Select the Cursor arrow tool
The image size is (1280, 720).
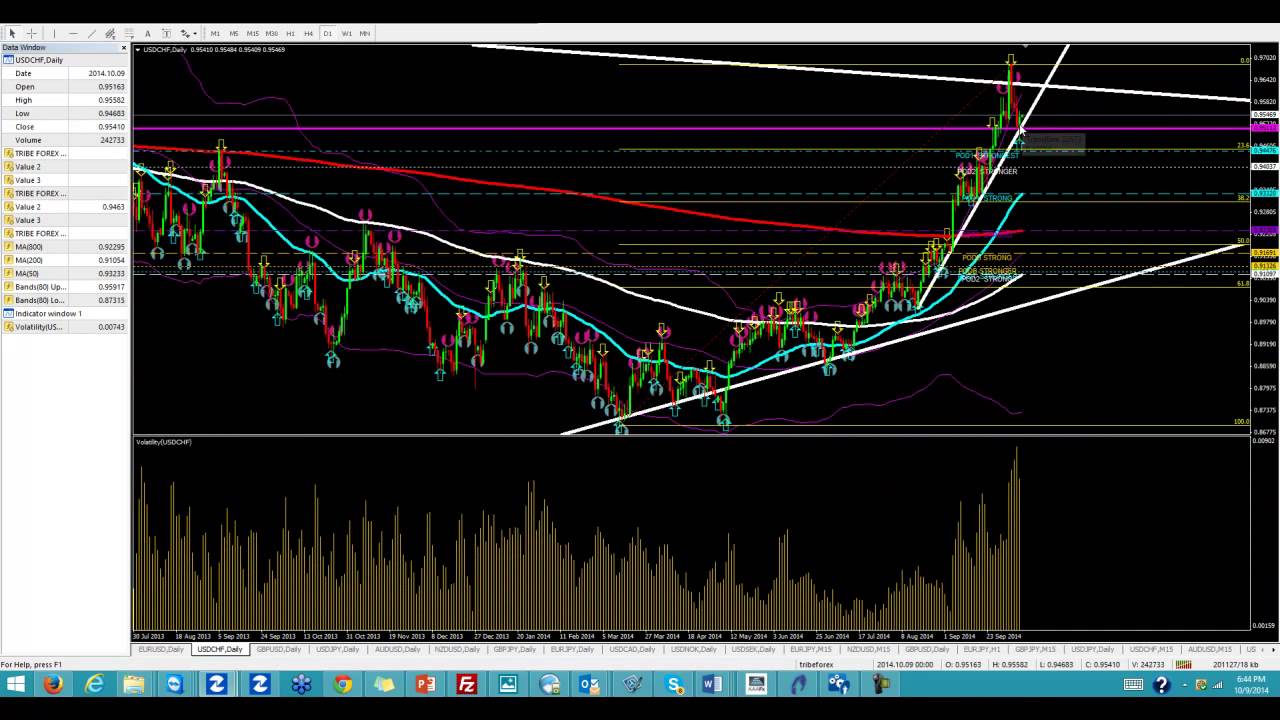pos(12,33)
